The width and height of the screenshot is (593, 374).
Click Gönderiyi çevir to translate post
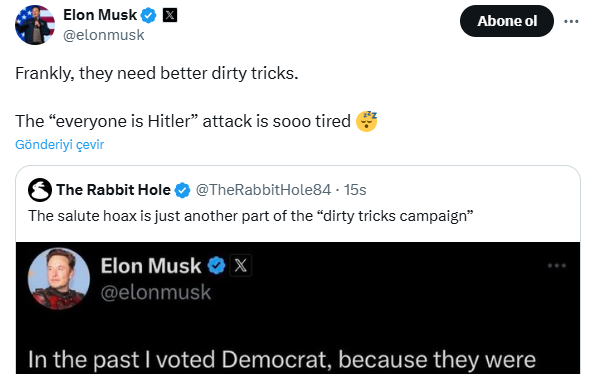[59, 144]
